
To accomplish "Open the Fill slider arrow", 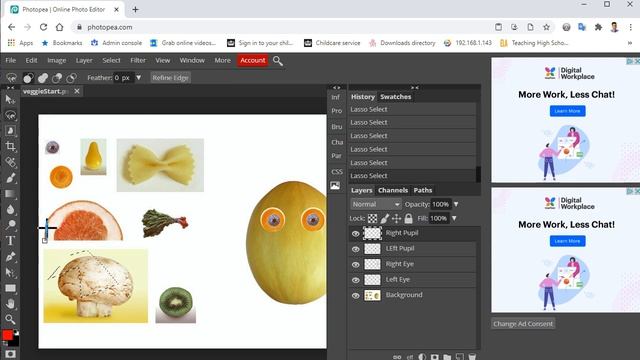I will coord(454,218).
